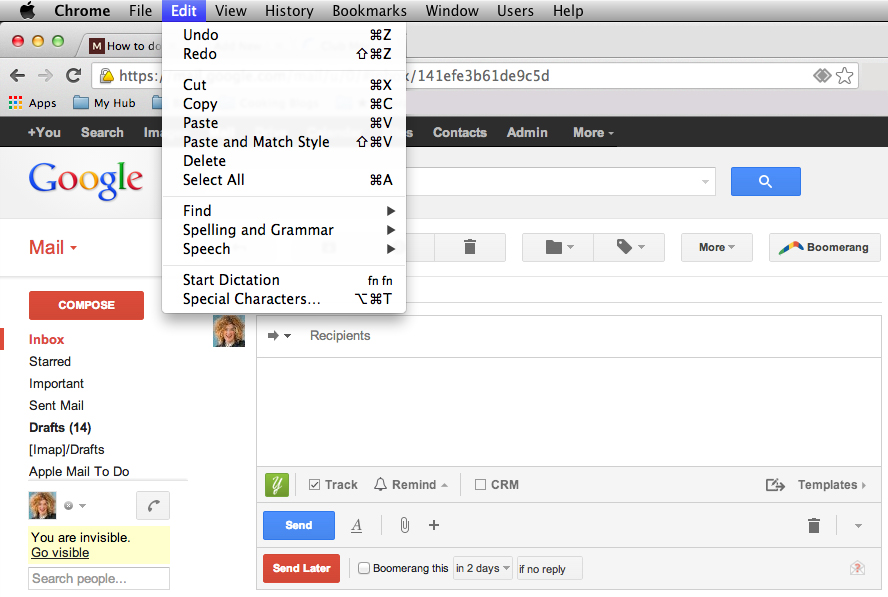
Task: Click the COMPOSE button
Action: pos(86,305)
